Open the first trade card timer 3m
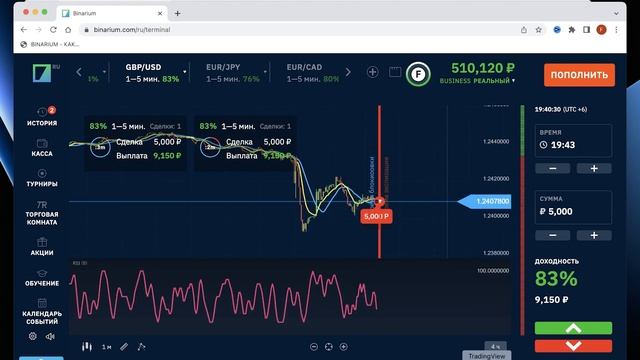Viewport: 640px width, 360px height. (100, 147)
